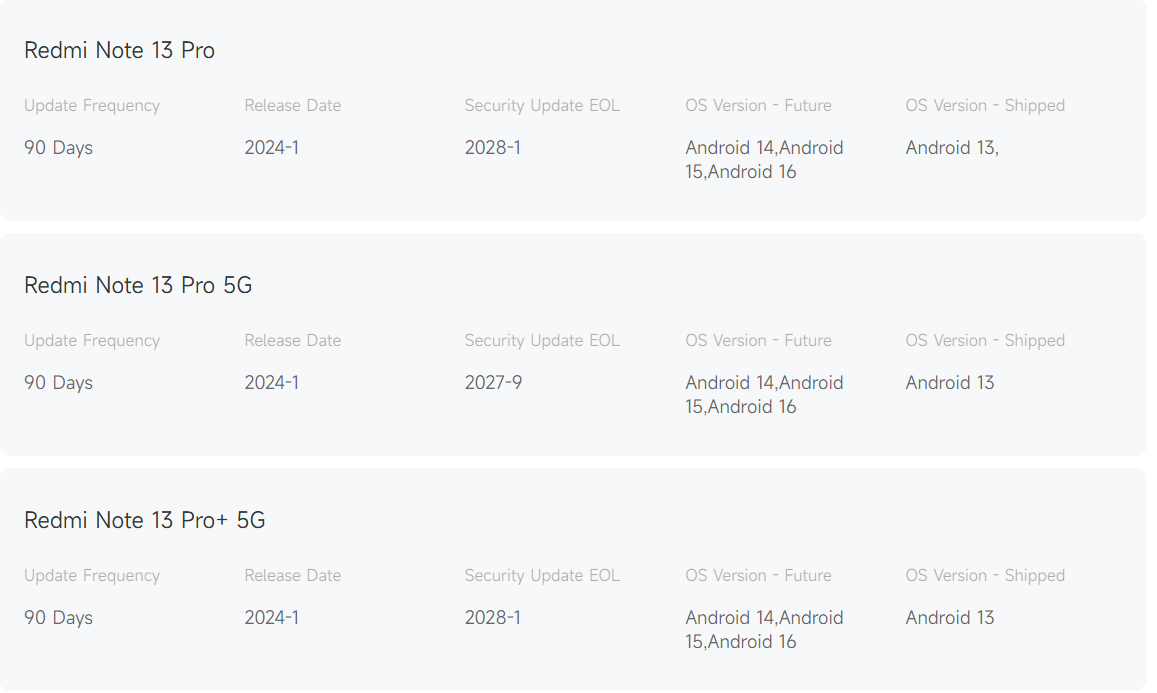Select "Android 13," shipped value in first card

(952, 147)
